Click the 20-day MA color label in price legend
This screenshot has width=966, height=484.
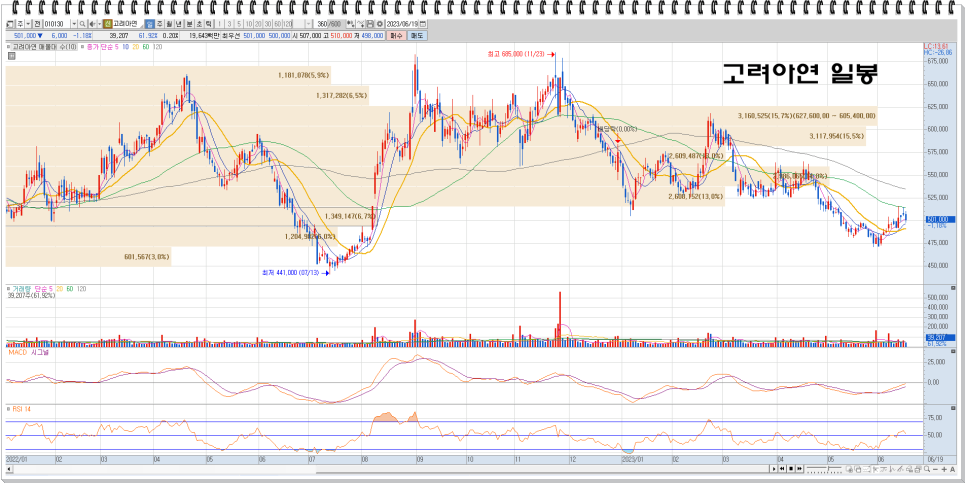click(136, 47)
